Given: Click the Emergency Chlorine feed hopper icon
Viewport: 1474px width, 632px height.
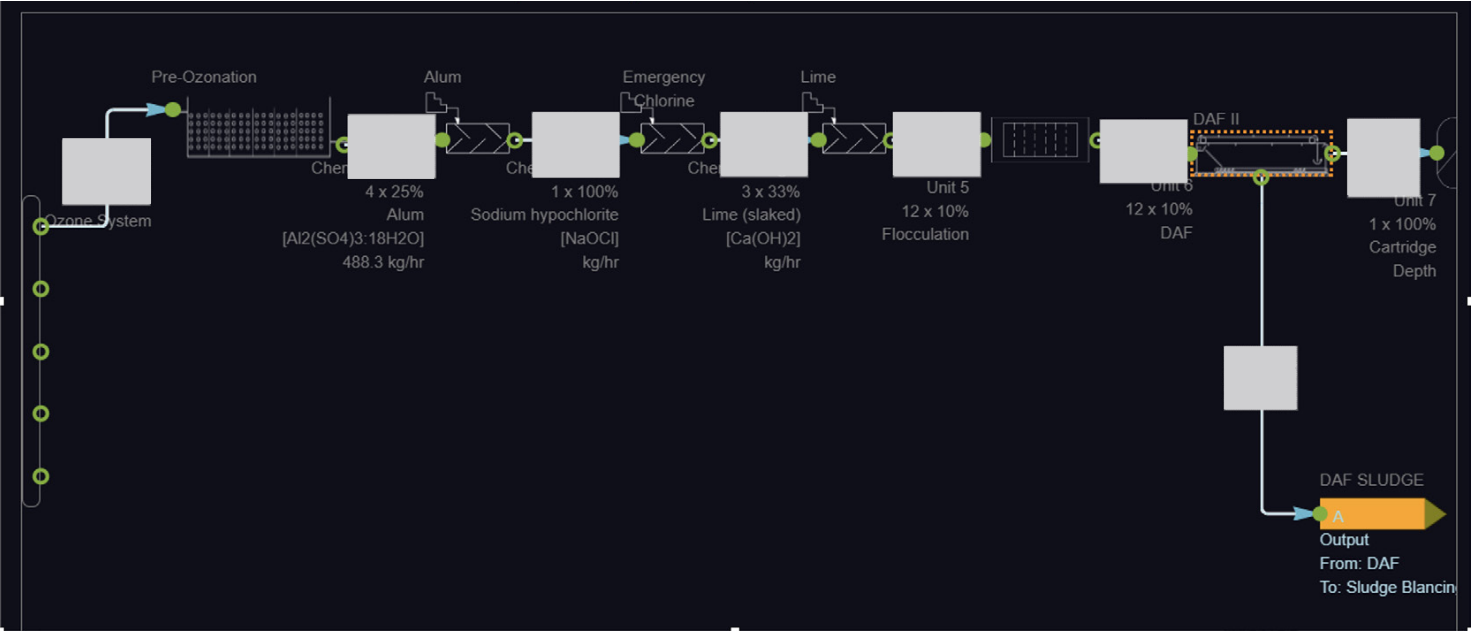Looking at the screenshot, I should (x=630, y=103).
